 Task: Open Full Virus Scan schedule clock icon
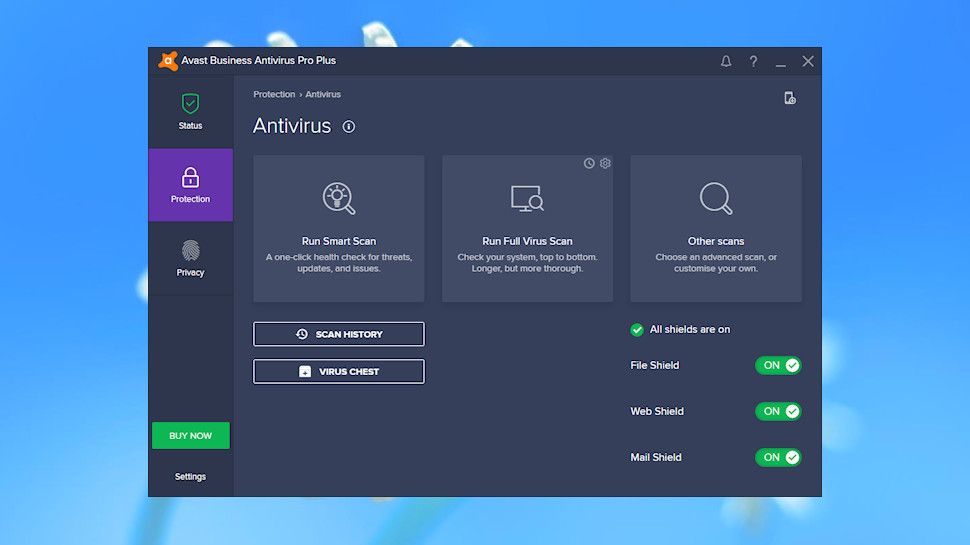pyautogui.click(x=589, y=163)
